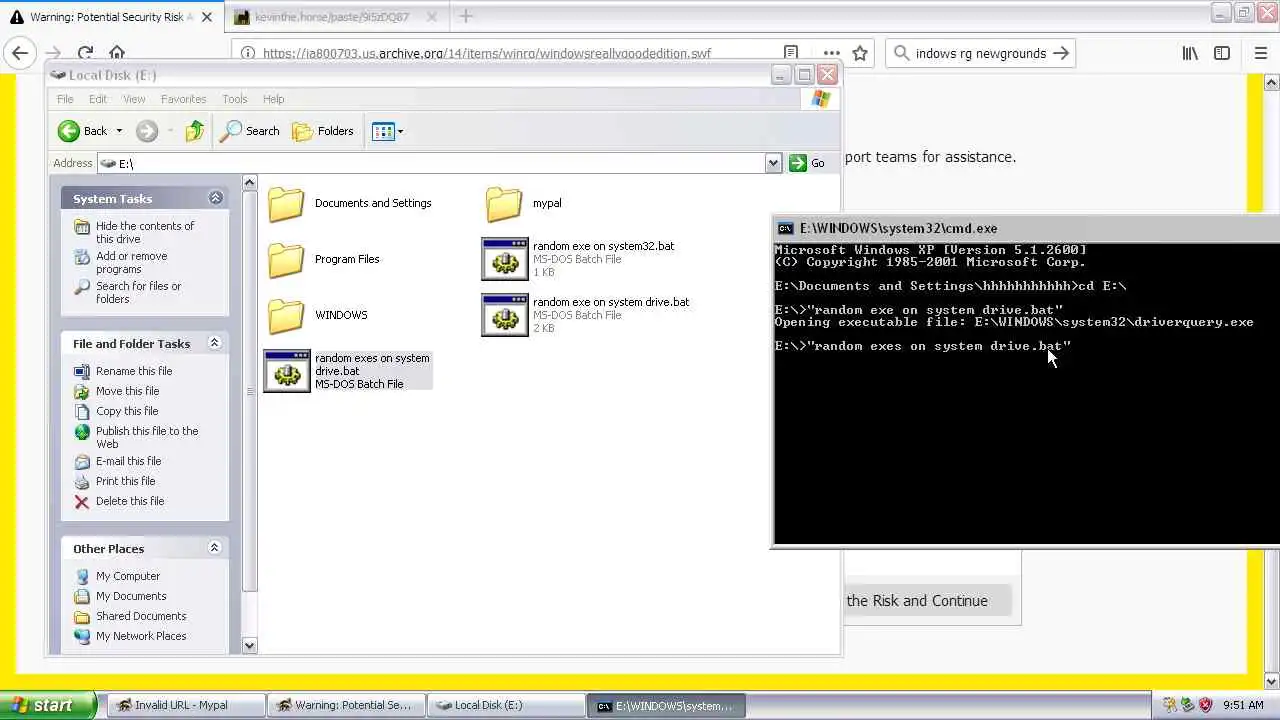This screenshot has width=1280, height=720.
Task: Open browser Library icon
Action: pos(1190,53)
